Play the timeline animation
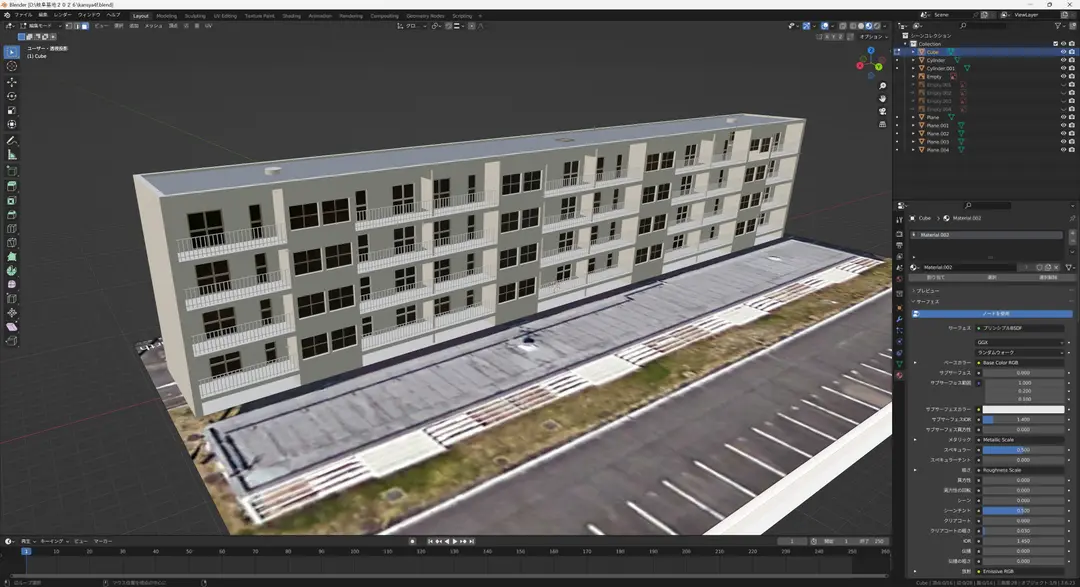1080x587 pixels. [455, 542]
